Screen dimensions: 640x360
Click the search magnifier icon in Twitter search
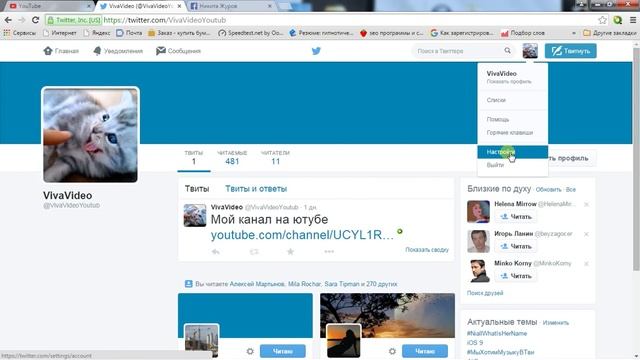tap(507, 51)
